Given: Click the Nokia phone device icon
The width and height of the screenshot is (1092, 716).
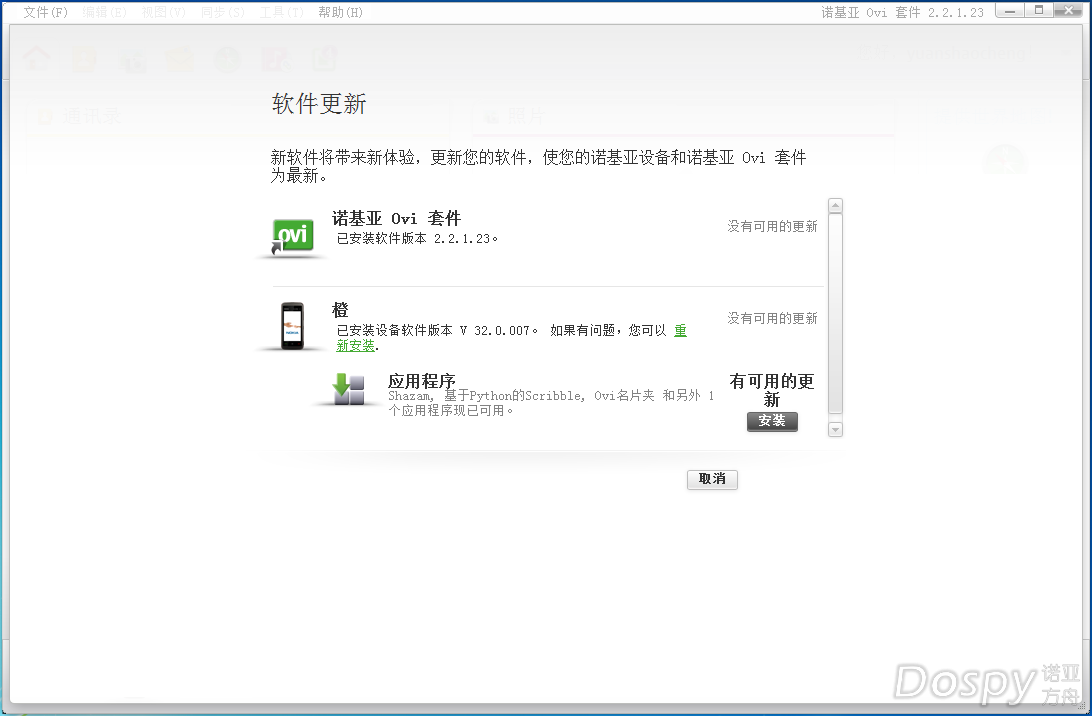Looking at the screenshot, I should (x=292, y=326).
